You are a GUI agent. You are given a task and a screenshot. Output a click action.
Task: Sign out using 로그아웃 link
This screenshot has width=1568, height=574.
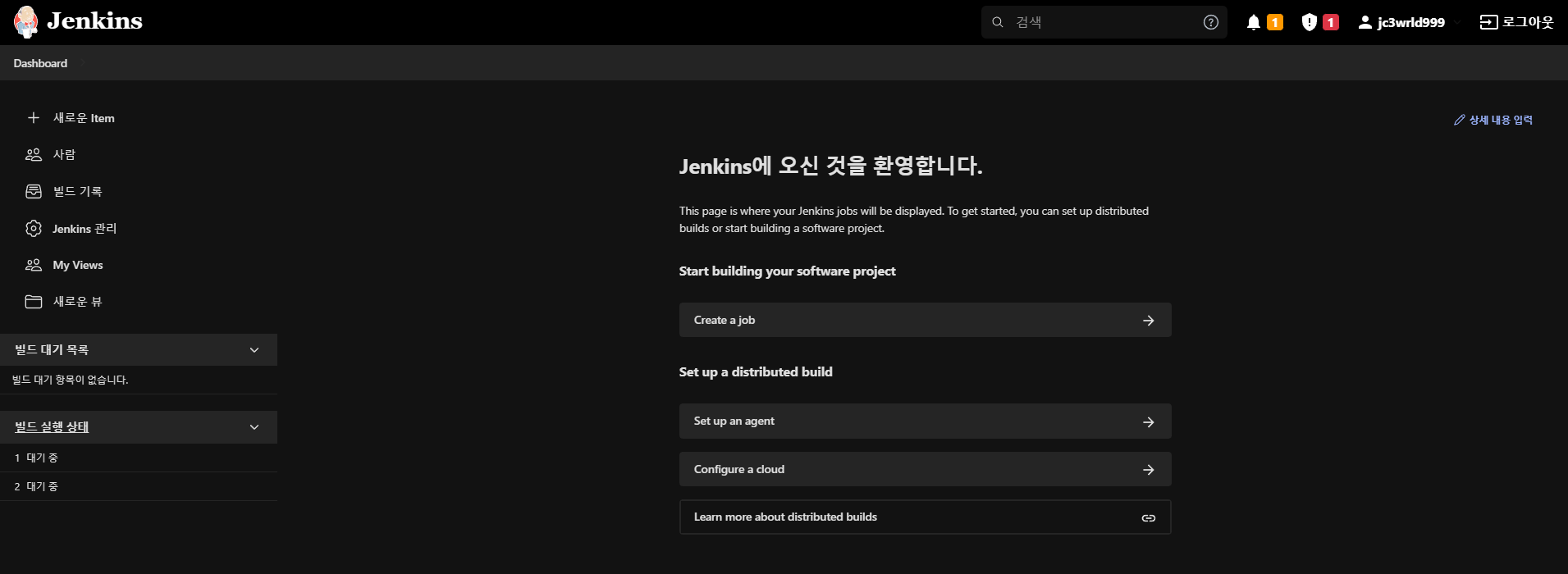click(x=1528, y=22)
